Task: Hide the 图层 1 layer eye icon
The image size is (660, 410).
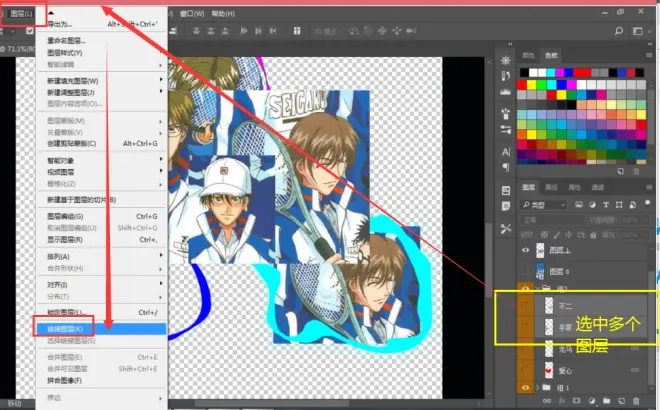Action: (x=525, y=250)
